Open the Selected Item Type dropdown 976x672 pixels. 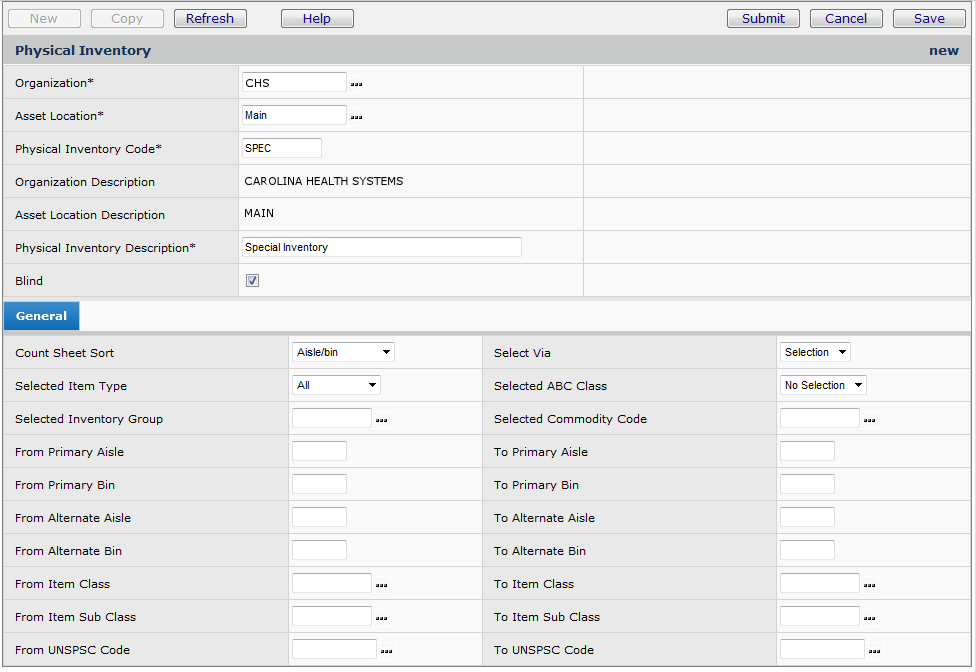pyautogui.click(x=336, y=385)
